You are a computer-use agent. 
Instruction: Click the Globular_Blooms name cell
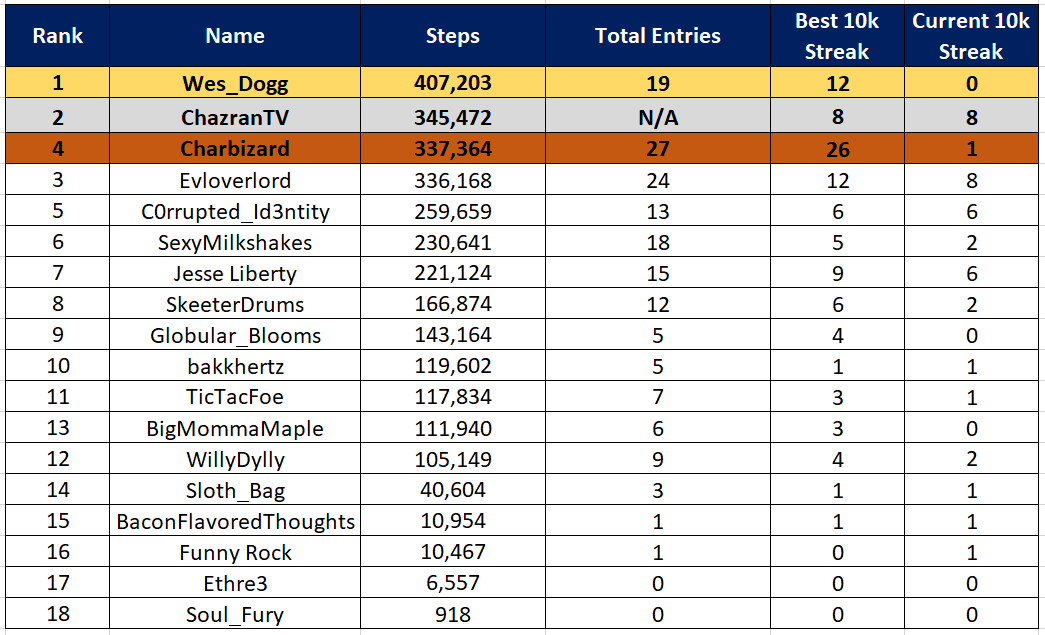tap(235, 334)
